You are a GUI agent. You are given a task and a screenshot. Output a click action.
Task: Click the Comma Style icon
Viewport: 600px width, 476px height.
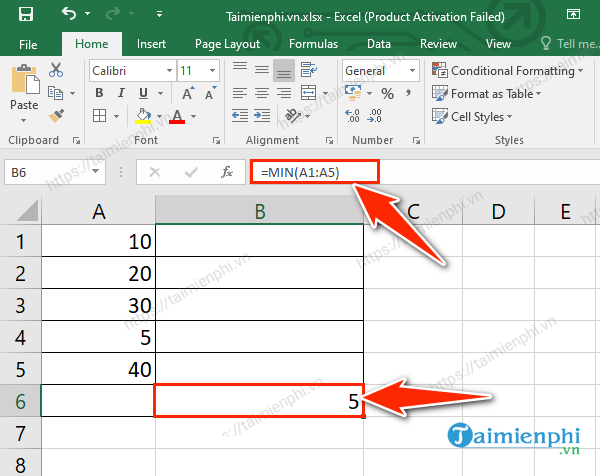(x=408, y=93)
